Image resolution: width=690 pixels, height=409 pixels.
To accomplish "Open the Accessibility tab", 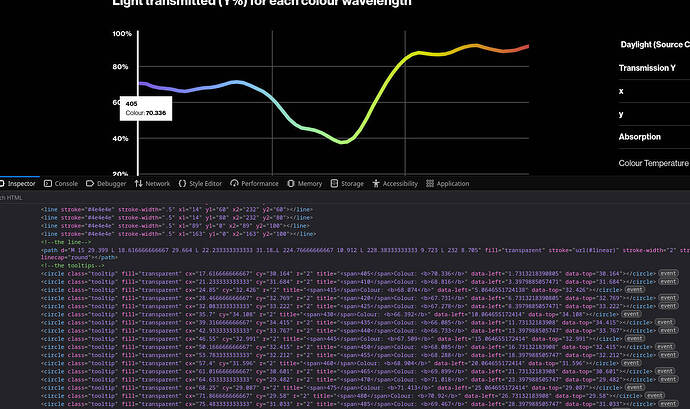I will point(395,184).
